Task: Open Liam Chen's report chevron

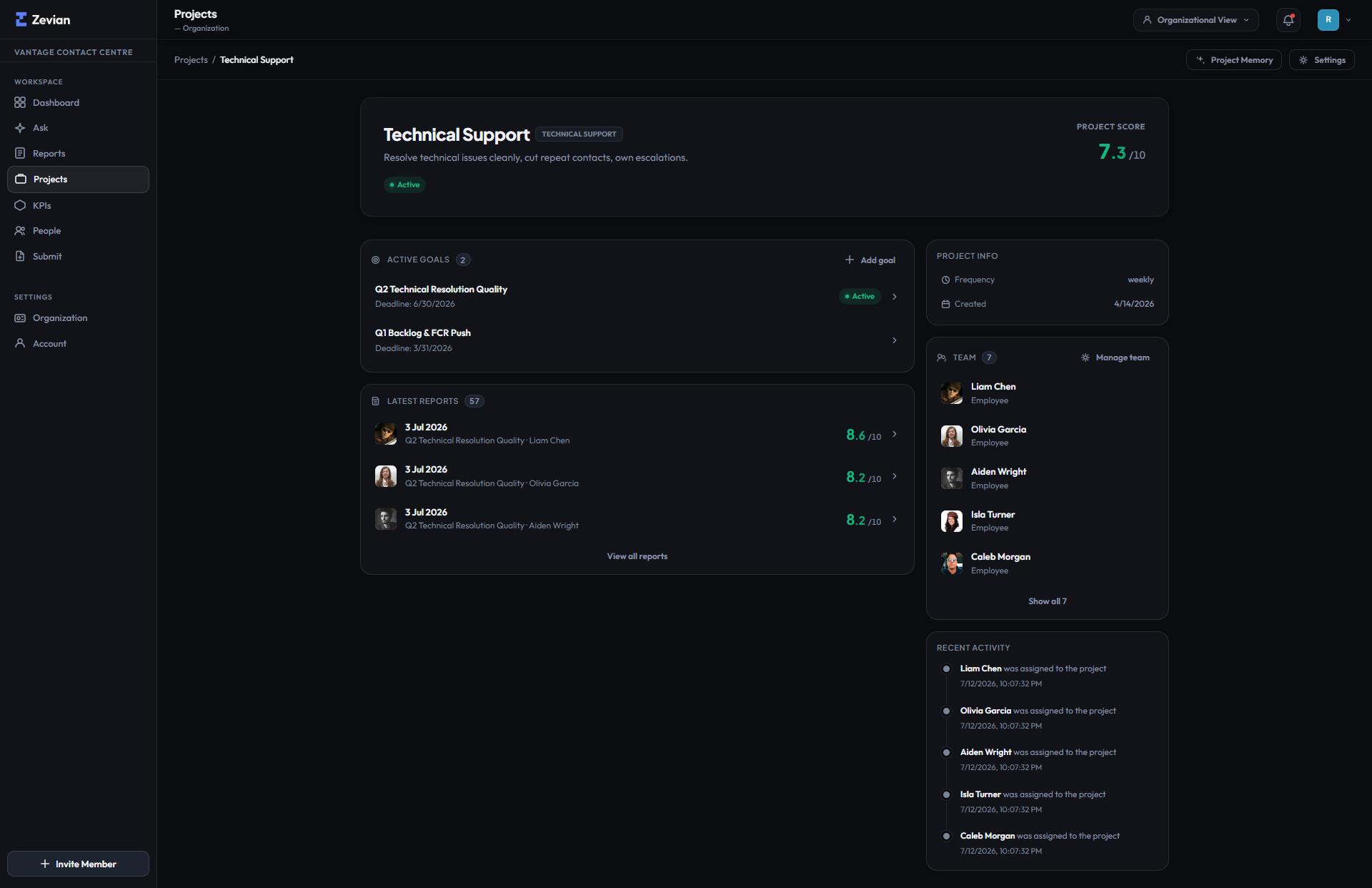Action: 895,434
